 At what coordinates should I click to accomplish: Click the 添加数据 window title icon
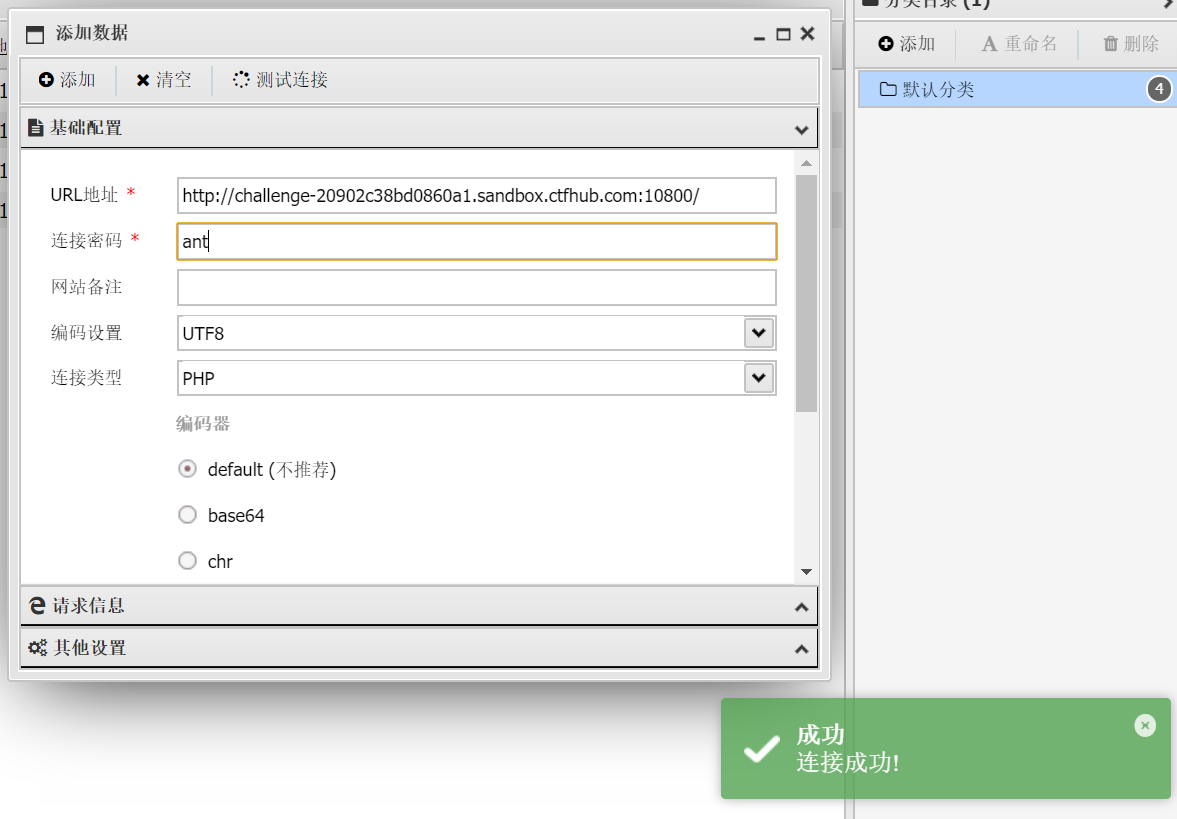tap(35, 35)
